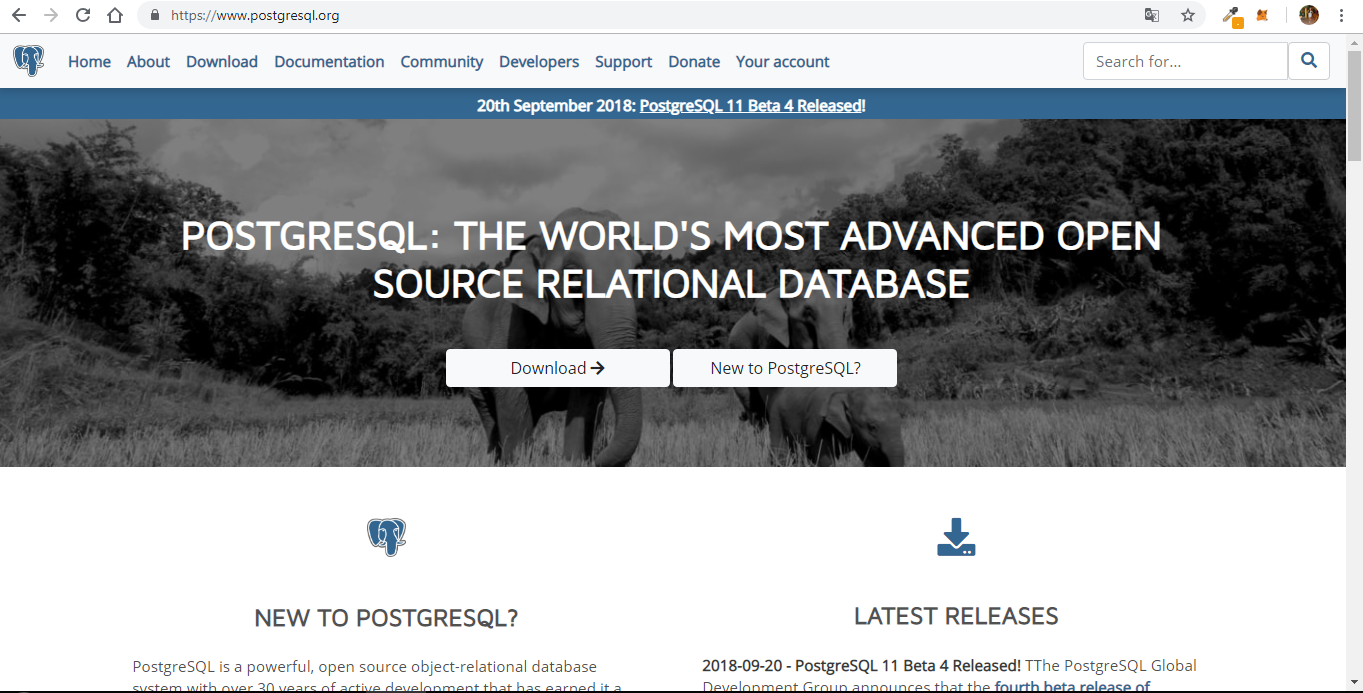Open the translate page icon
This screenshot has width=1363, height=693.
click(1152, 15)
